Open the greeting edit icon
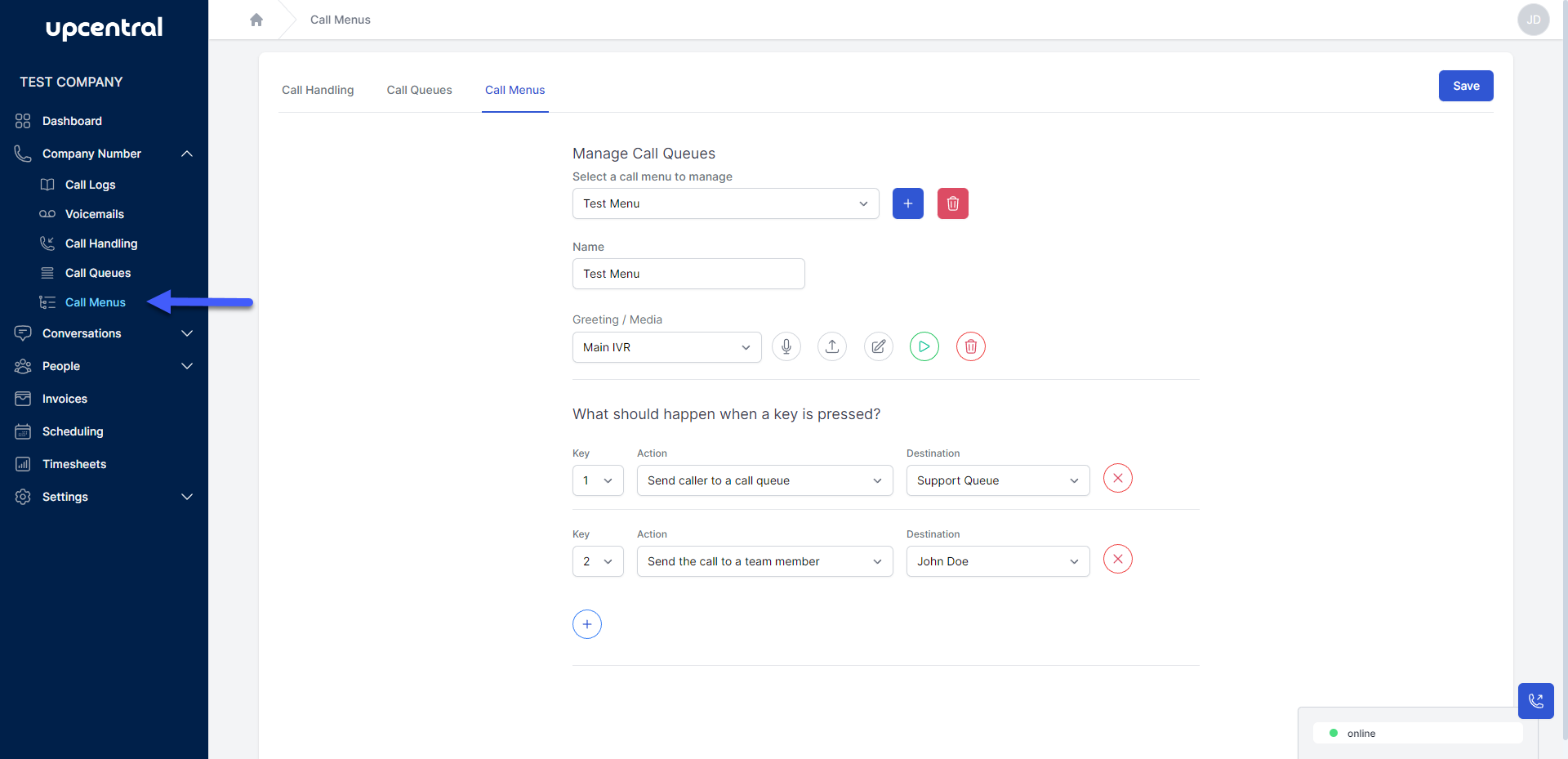 [x=878, y=346]
